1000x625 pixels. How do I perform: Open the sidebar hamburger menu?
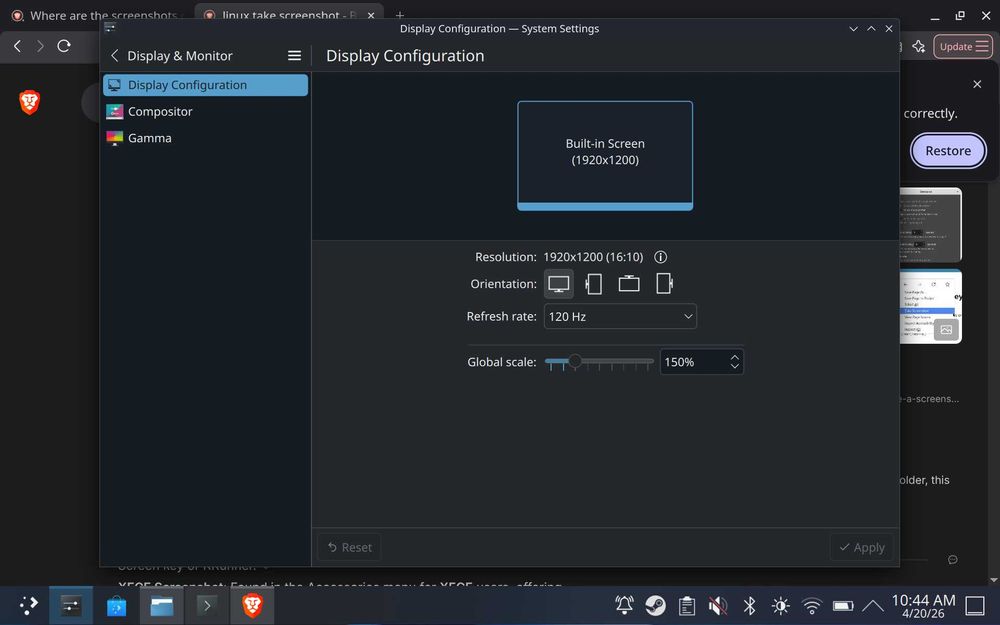coord(294,55)
